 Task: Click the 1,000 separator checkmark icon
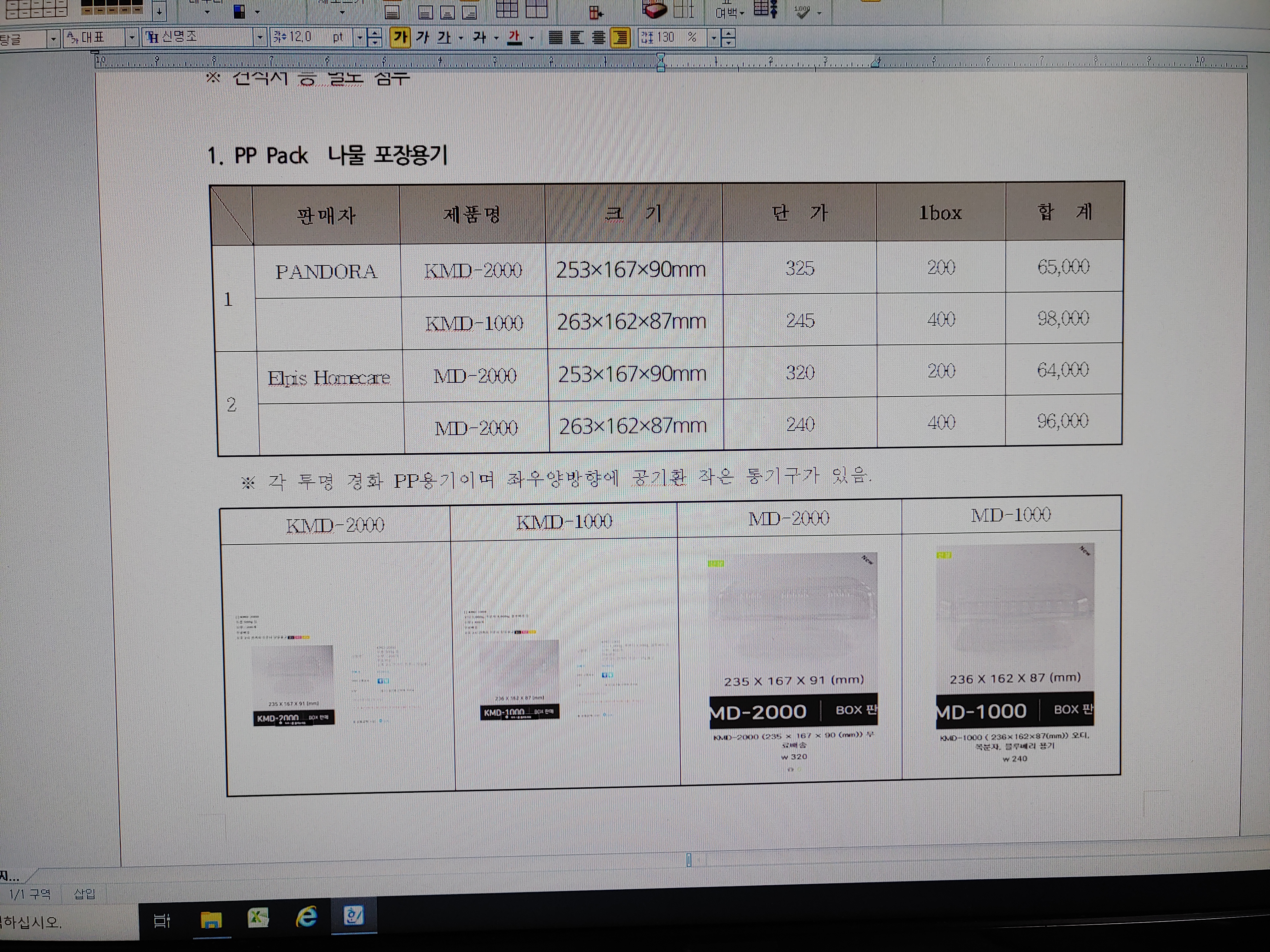click(x=802, y=11)
